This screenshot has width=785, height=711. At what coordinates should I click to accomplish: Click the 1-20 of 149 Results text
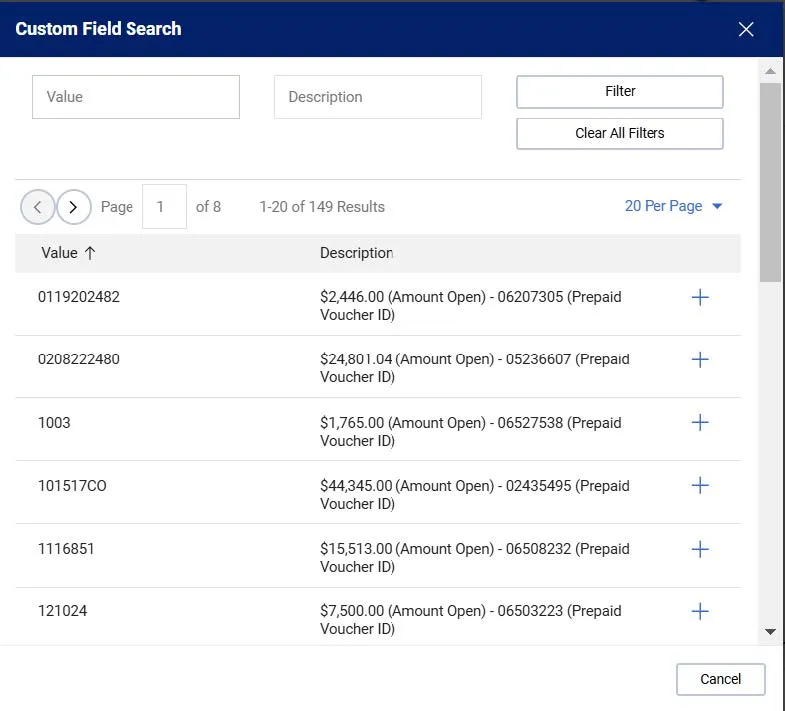322,207
